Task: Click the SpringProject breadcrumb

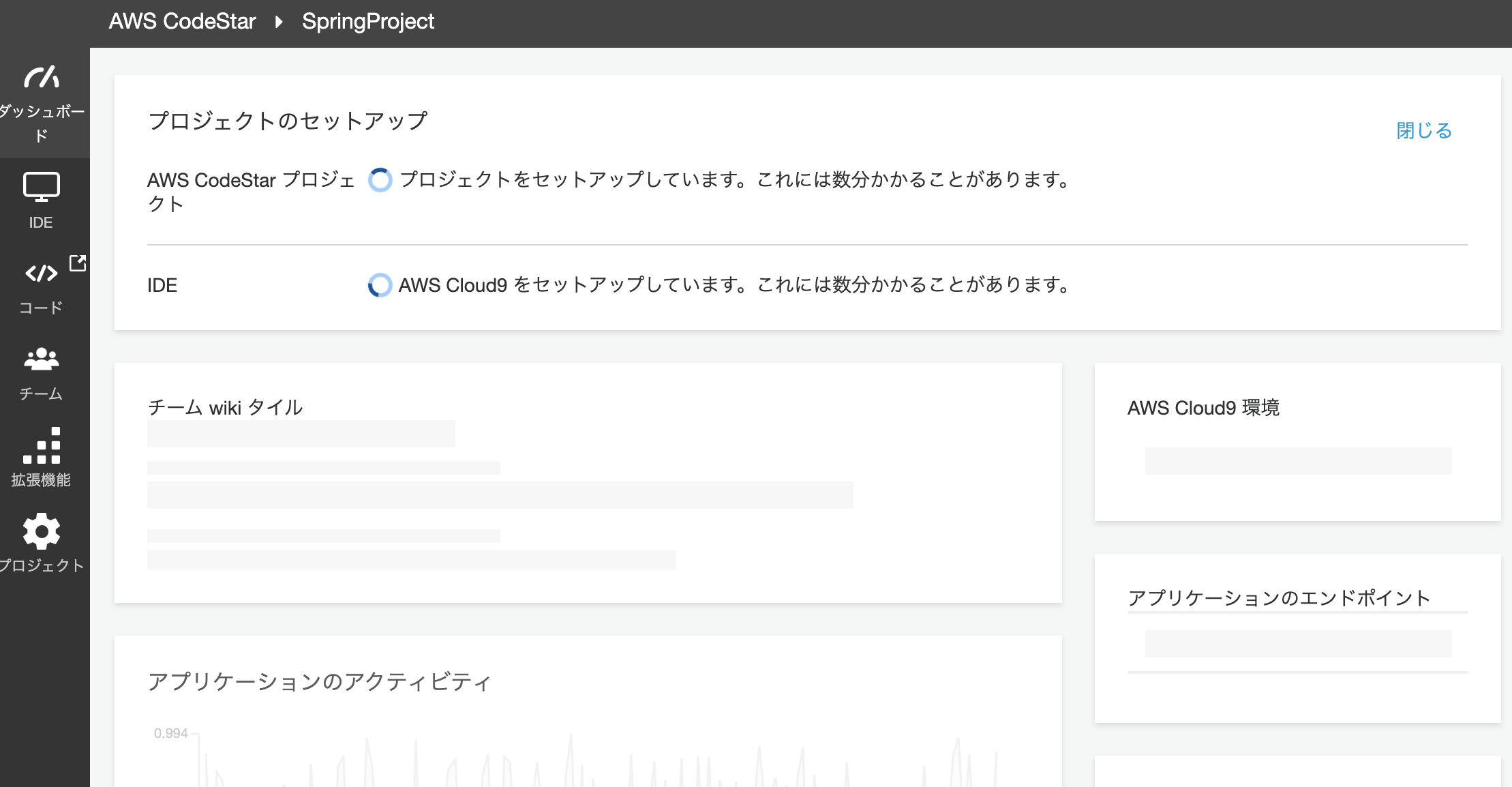Action: click(368, 22)
